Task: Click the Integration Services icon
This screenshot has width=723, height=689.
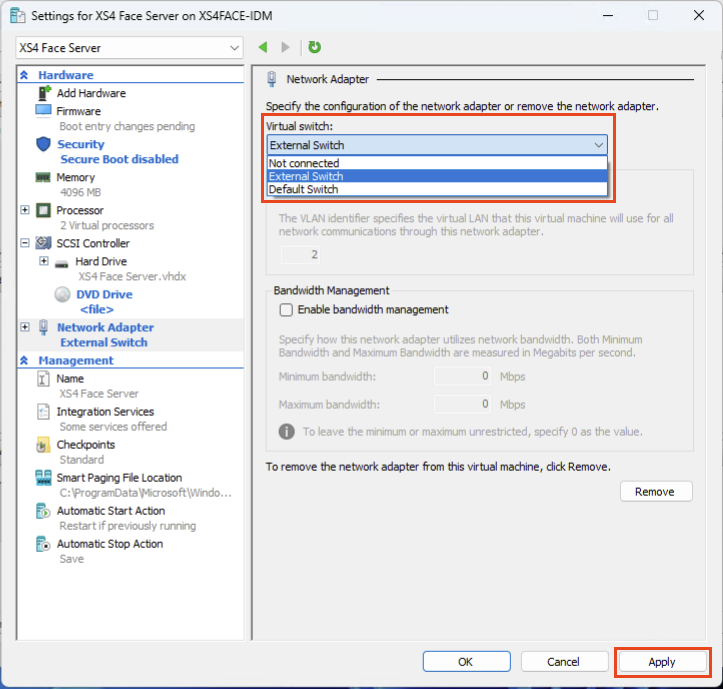Action: (x=43, y=411)
